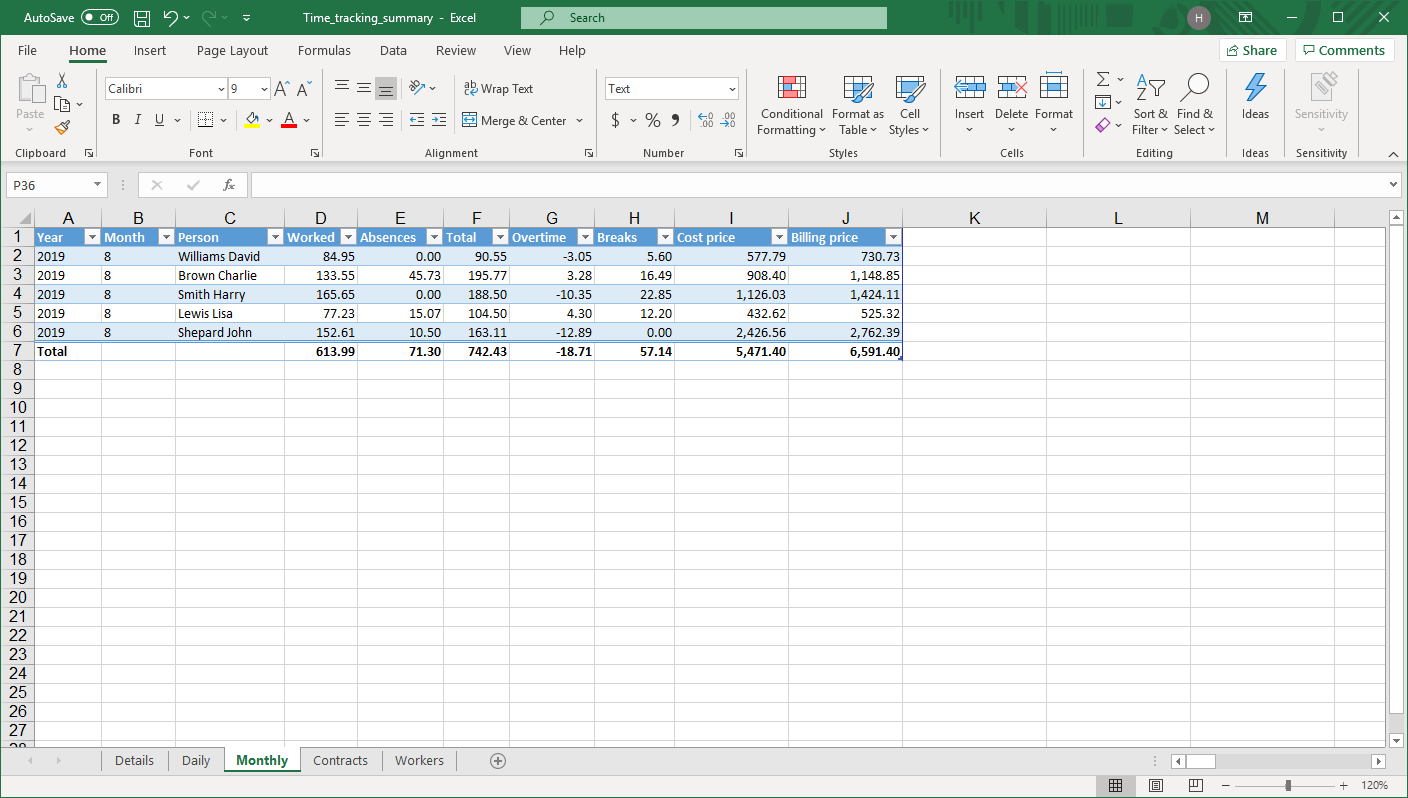This screenshot has width=1408, height=798.
Task: Add a new sheet with plus icon
Action: click(x=498, y=761)
